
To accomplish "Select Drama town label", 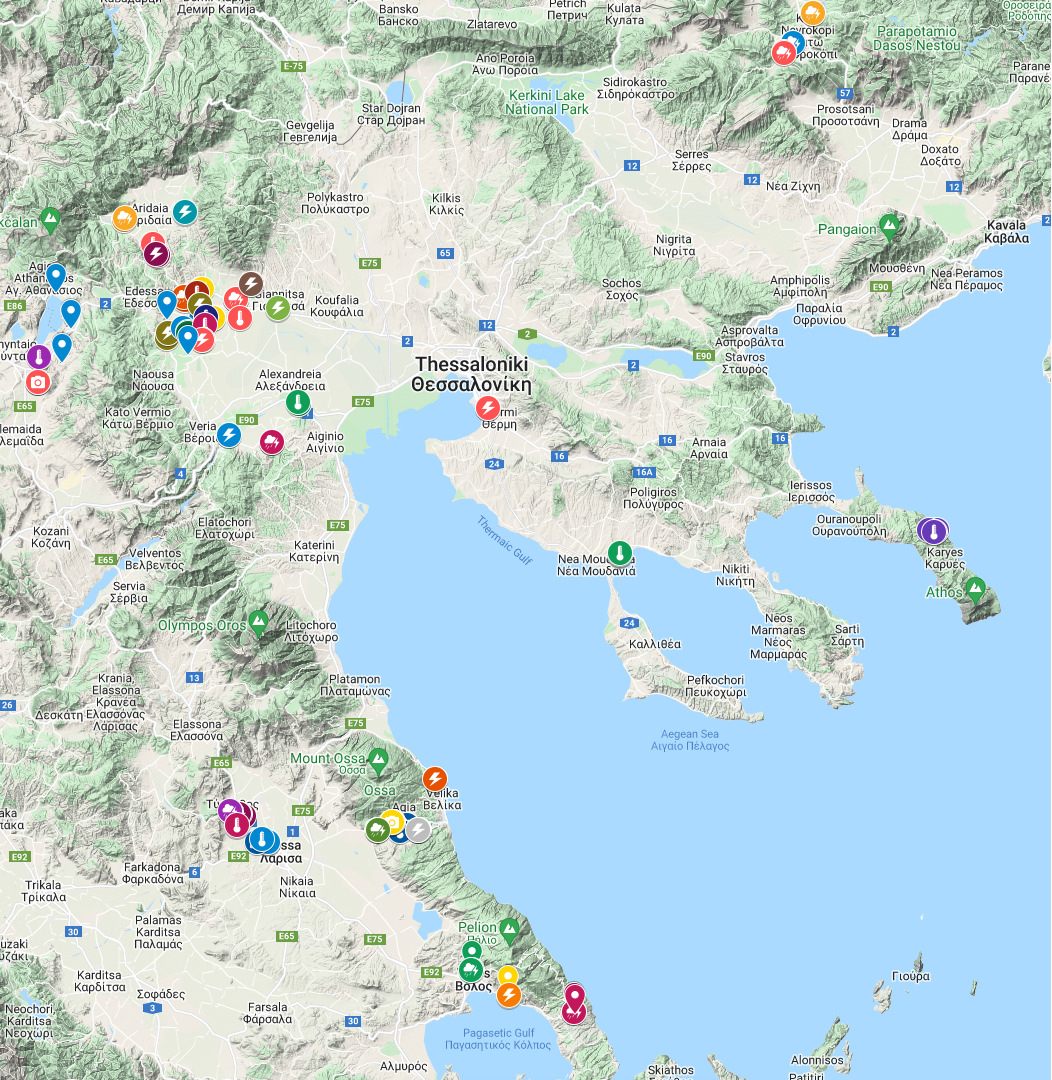I will (909, 129).
